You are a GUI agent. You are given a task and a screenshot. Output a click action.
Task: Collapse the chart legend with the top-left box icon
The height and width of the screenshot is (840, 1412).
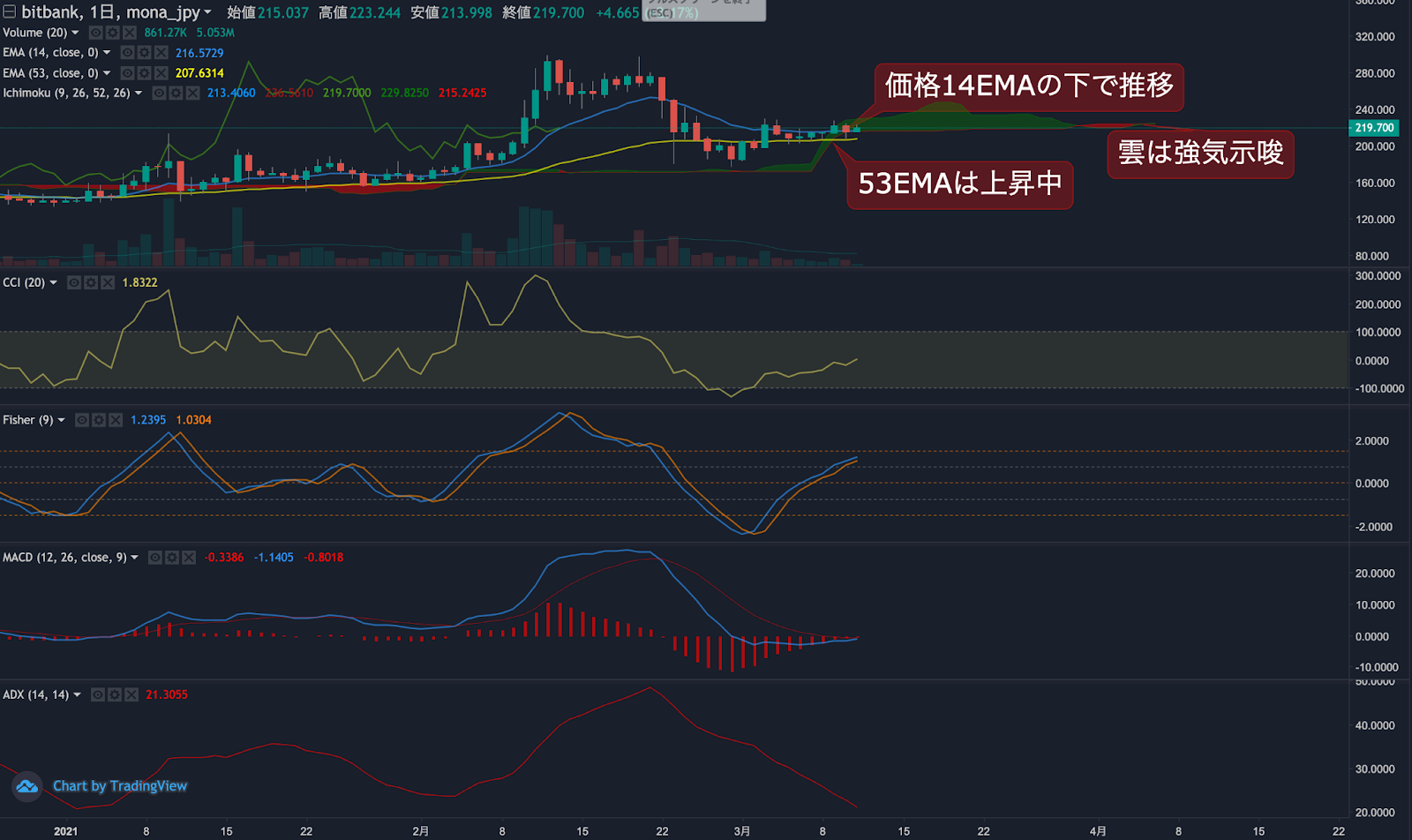point(9,12)
